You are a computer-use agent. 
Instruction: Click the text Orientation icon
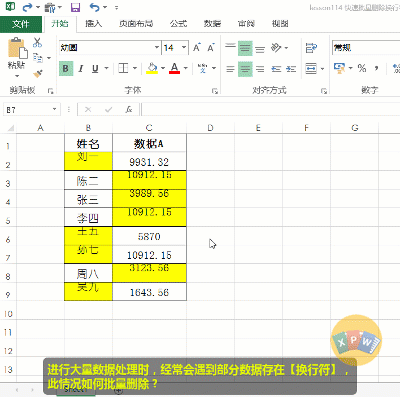(x=276, y=48)
